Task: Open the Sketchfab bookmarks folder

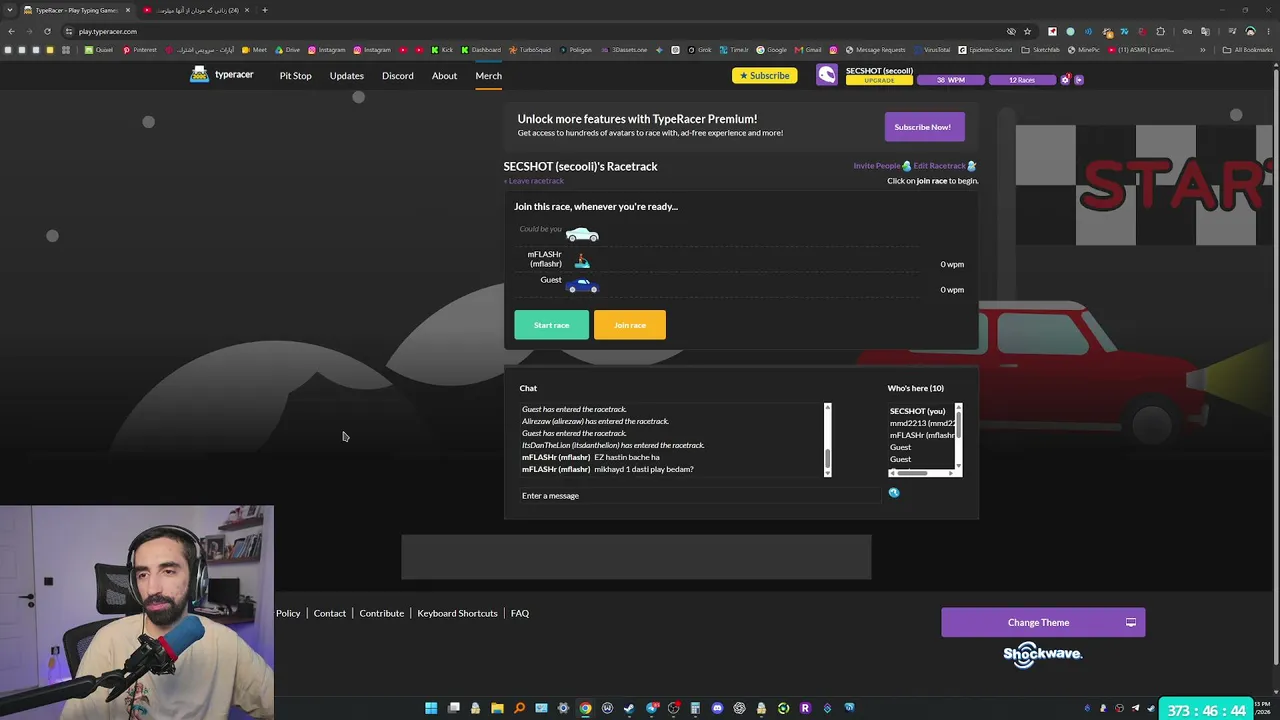Action: click(x=1040, y=50)
